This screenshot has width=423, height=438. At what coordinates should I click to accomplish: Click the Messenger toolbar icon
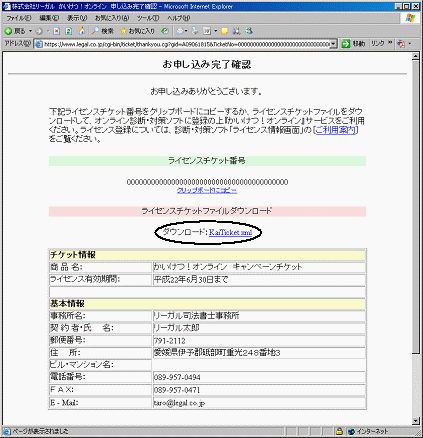tap(249, 31)
